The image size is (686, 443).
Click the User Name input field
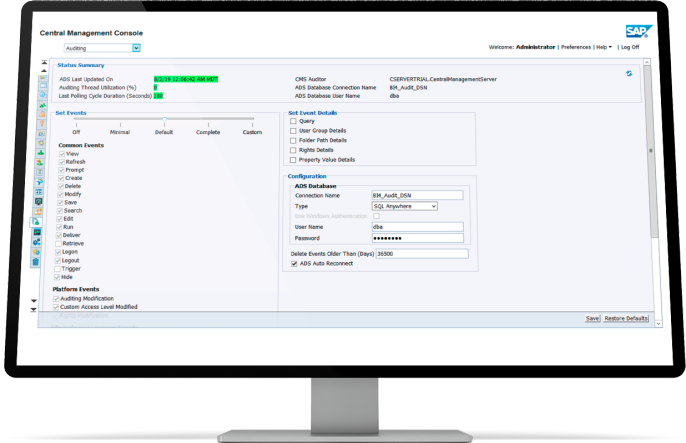[x=417, y=227]
